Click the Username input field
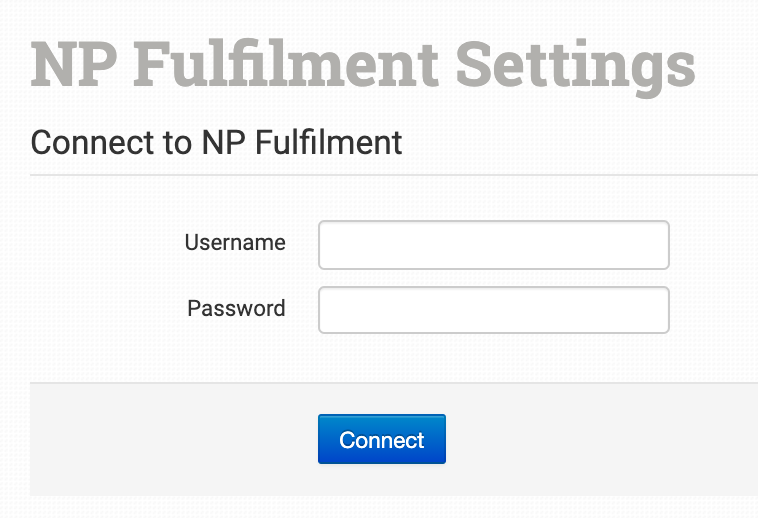 tap(493, 245)
